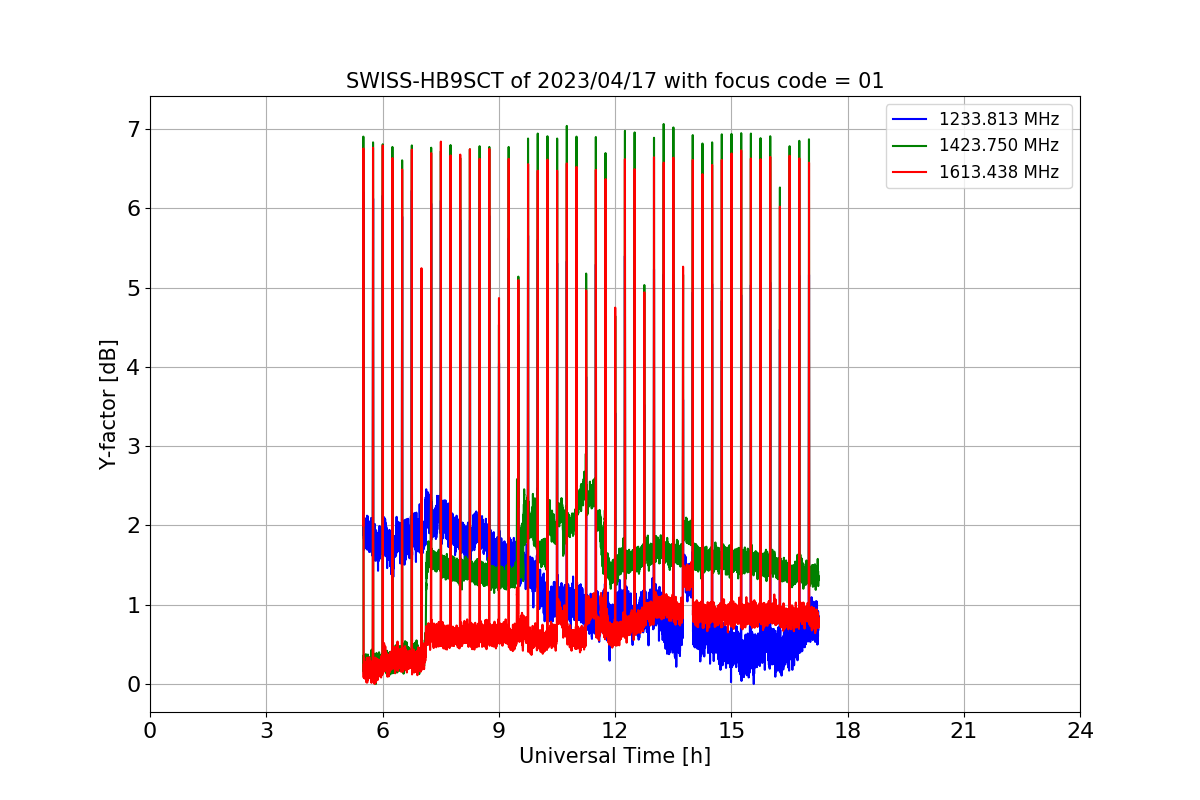Select the 1613.438 MHz legend label
The image size is (1200, 800).
tap(999, 172)
